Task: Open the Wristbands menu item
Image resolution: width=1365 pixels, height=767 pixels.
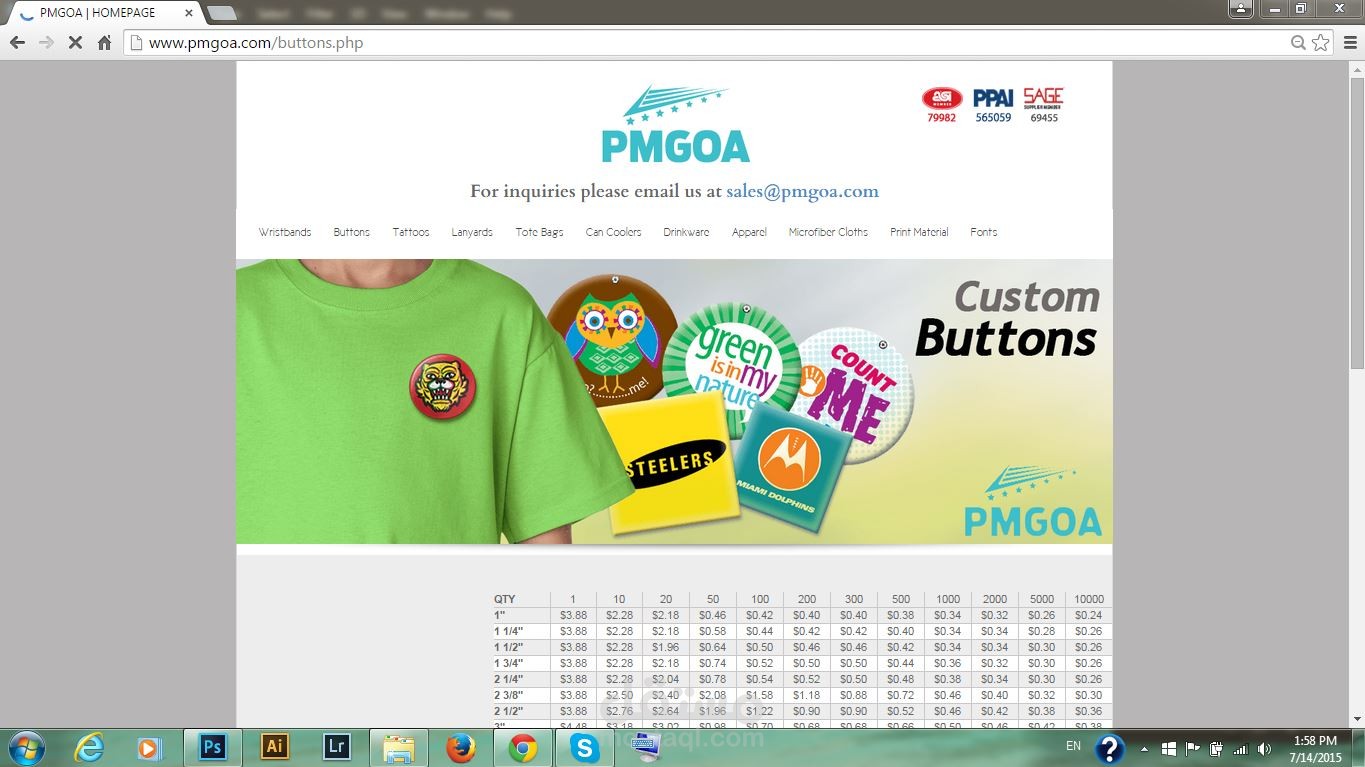Action: click(285, 232)
